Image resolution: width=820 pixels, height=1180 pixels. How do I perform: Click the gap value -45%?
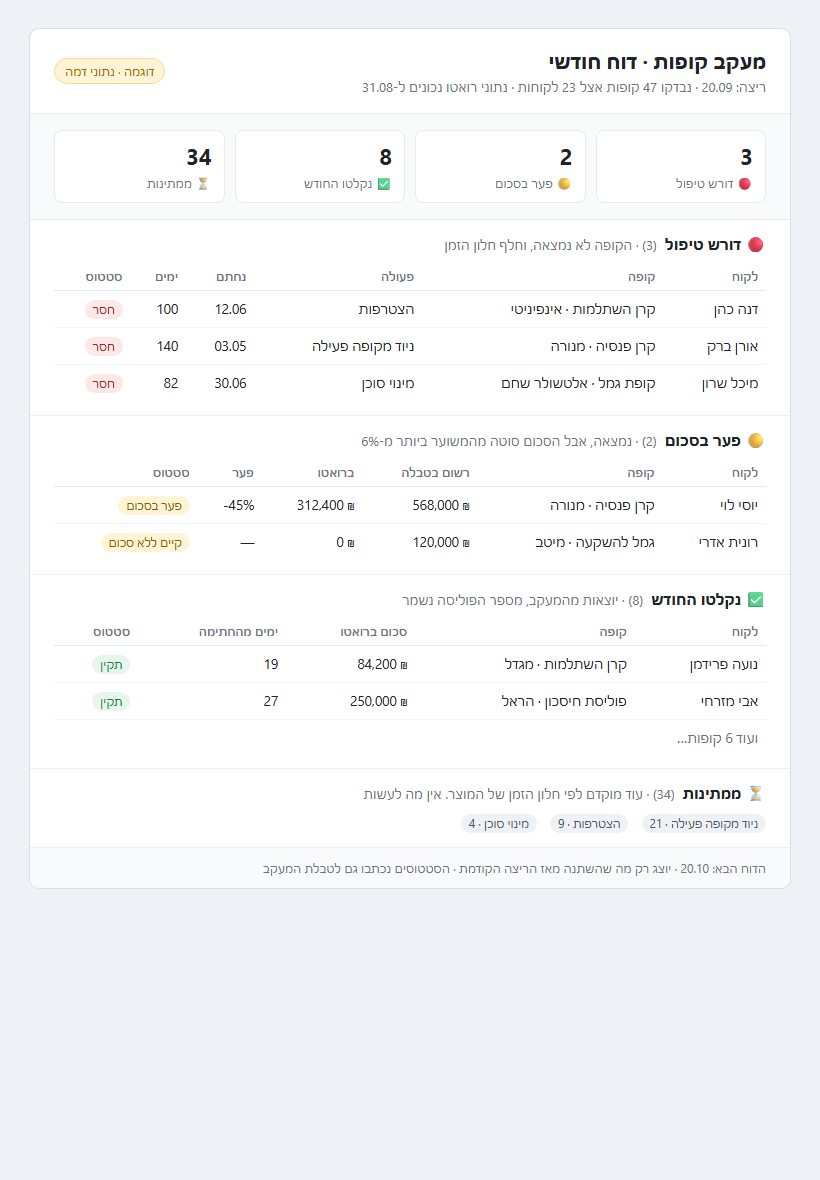pos(239,506)
